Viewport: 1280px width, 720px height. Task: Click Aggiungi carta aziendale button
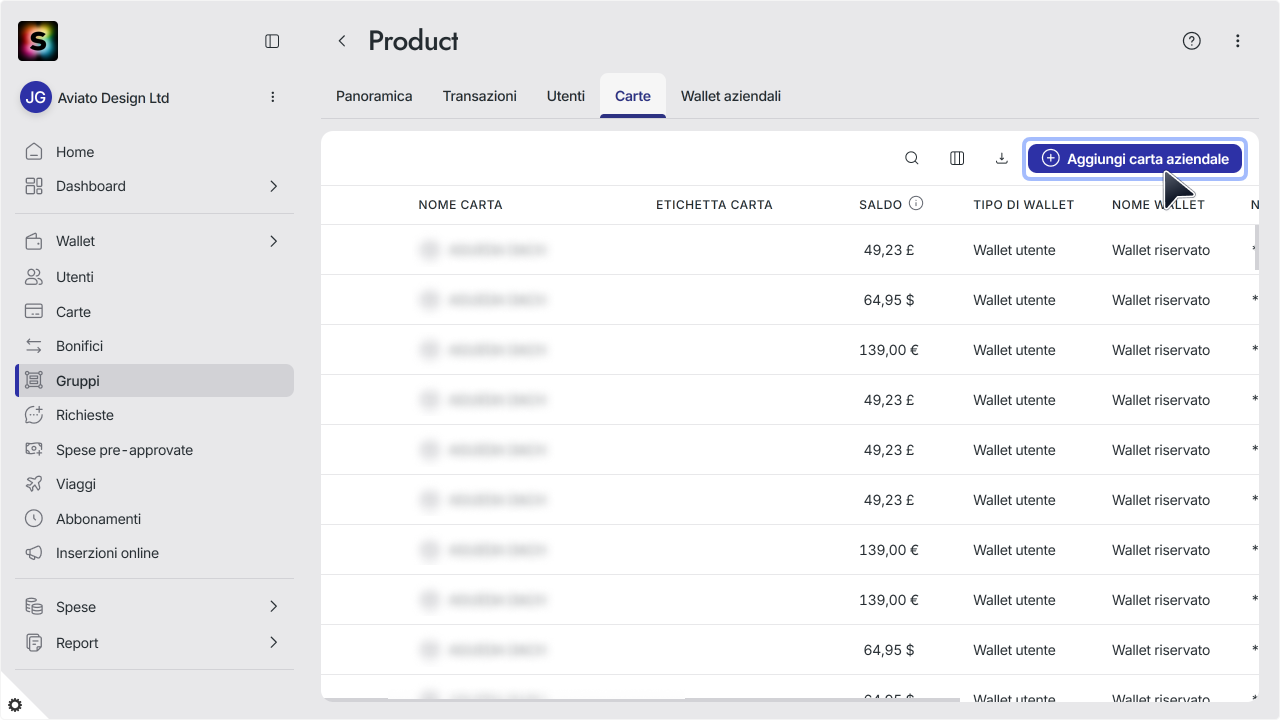(x=1135, y=158)
